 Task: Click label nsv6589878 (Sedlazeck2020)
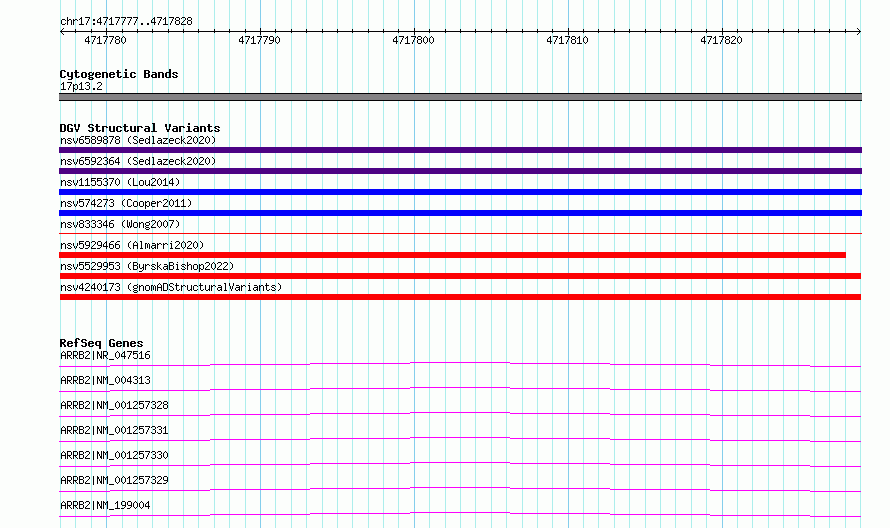point(138,140)
